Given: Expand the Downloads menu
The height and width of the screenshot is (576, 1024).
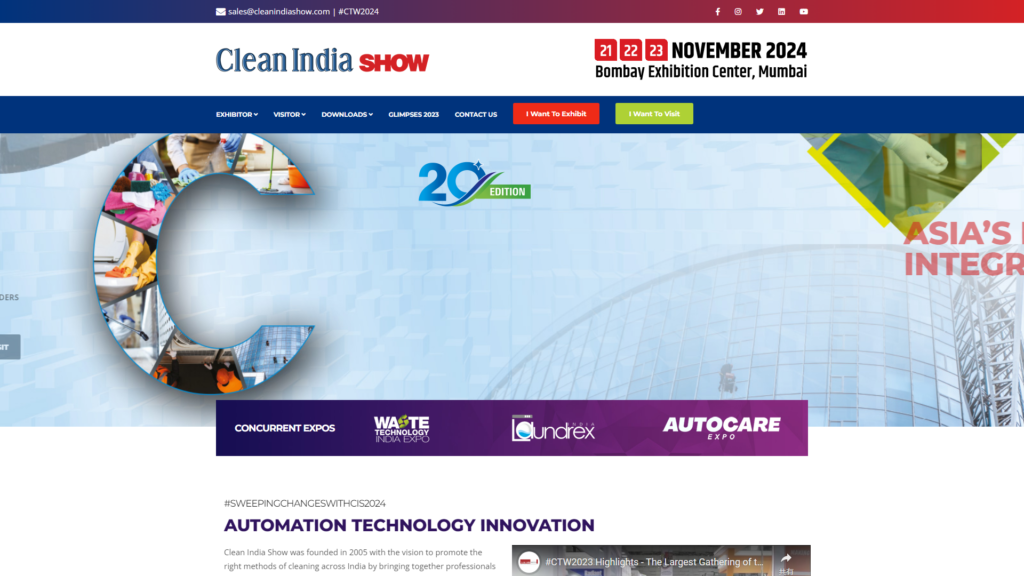Looking at the screenshot, I should tap(347, 114).
